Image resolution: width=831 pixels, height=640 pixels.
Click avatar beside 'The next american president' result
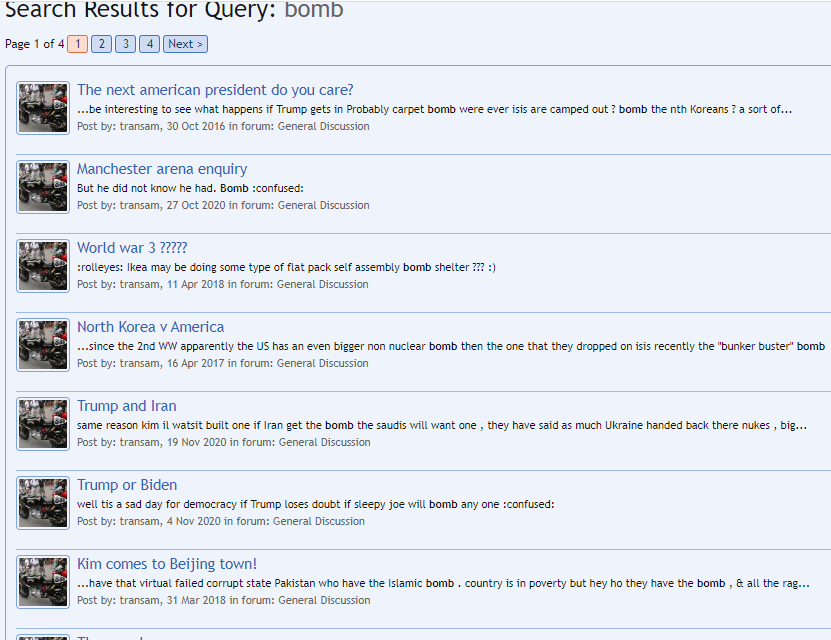(x=43, y=108)
